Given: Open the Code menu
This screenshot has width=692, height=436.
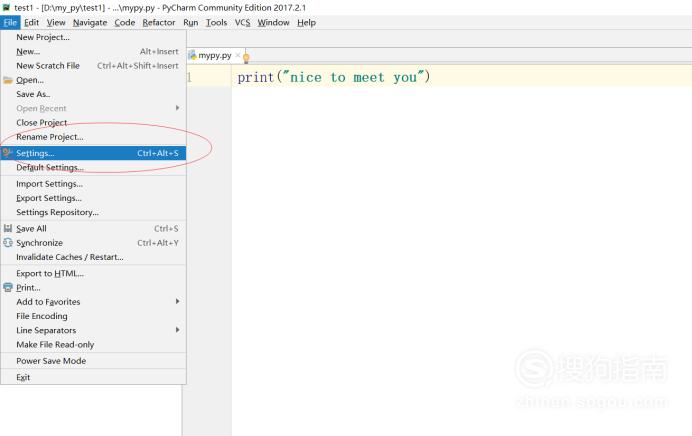Looking at the screenshot, I should [x=125, y=23].
